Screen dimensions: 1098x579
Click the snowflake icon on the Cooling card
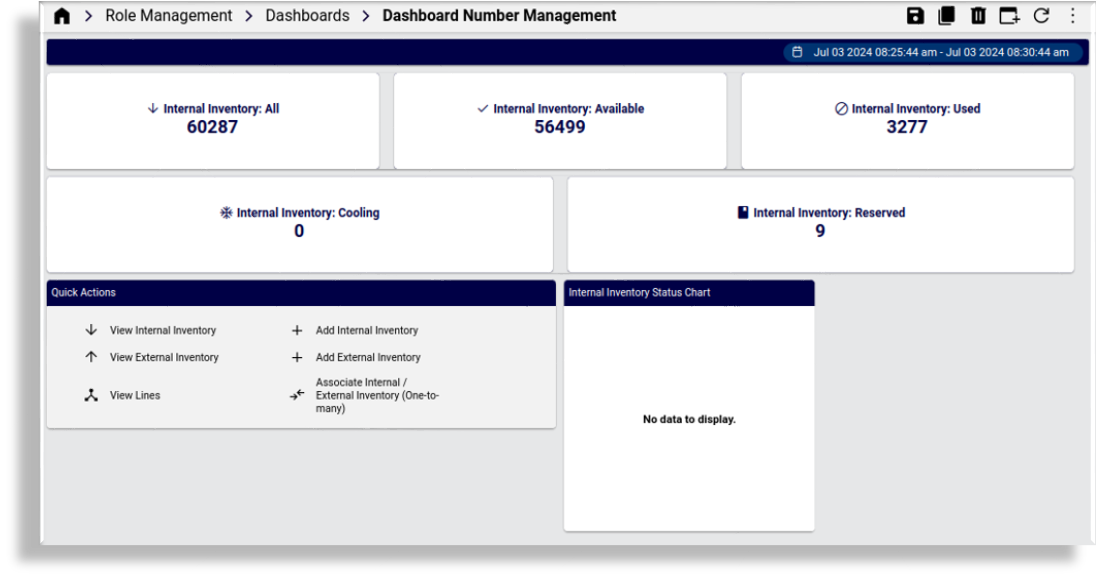point(225,212)
